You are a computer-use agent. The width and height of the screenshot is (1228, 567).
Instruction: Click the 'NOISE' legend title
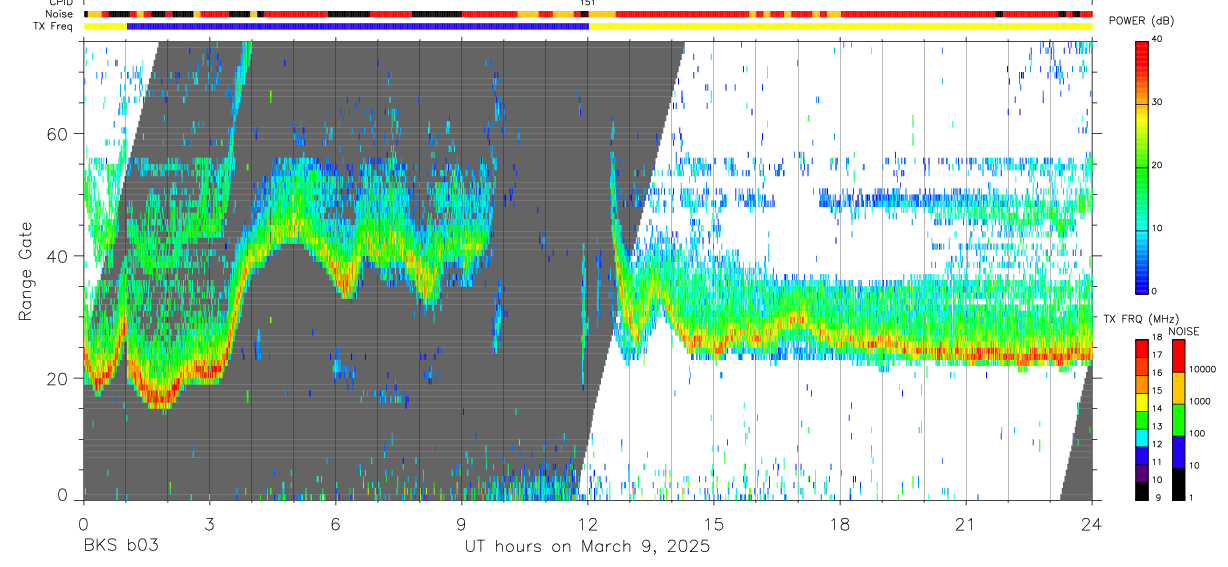(x=1184, y=330)
